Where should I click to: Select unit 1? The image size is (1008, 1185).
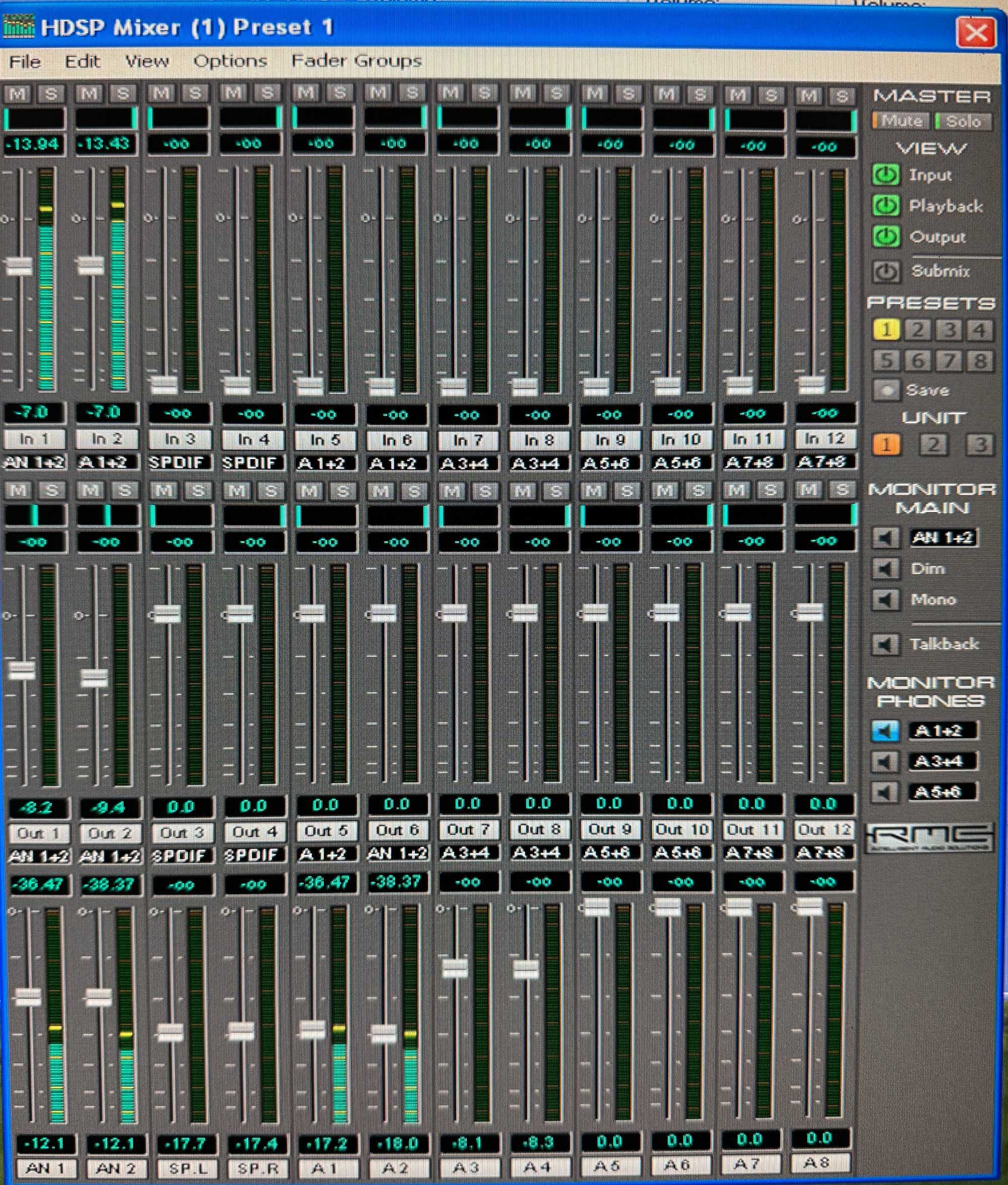886,445
